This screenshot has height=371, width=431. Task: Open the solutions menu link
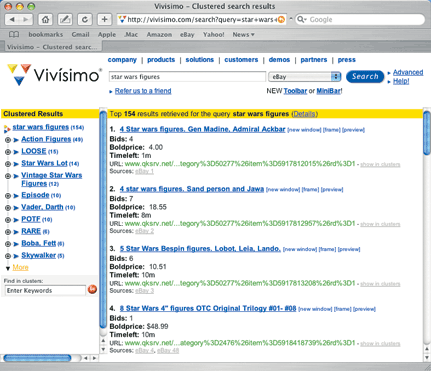[200, 60]
